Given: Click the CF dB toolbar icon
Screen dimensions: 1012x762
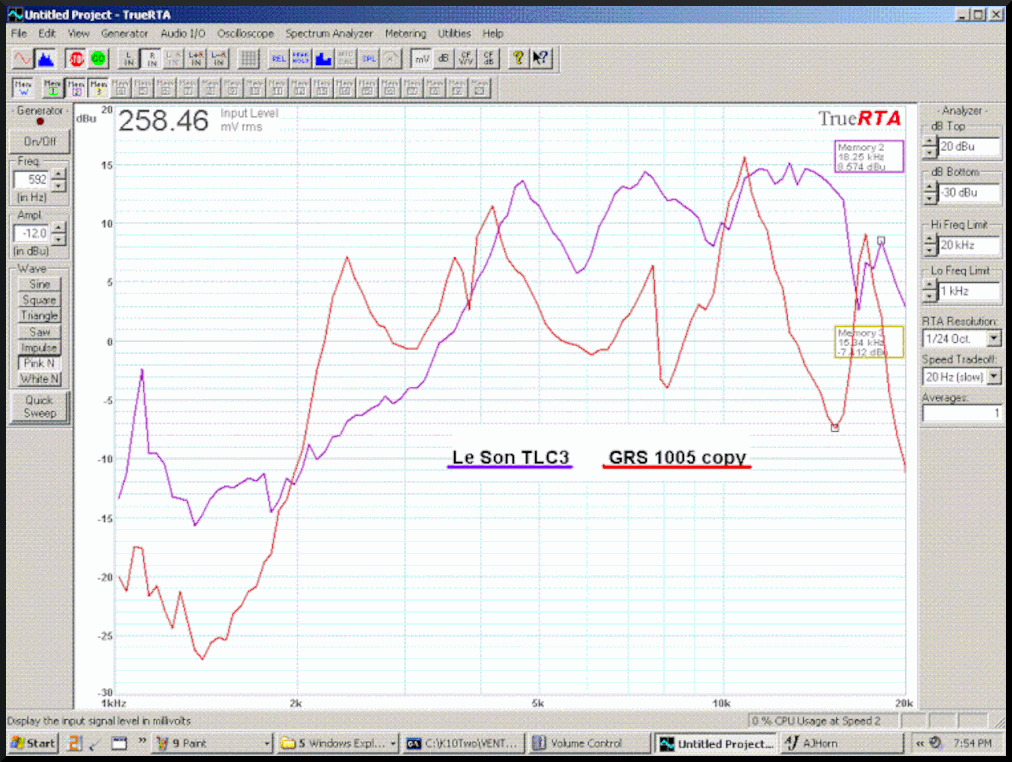Looking at the screenshot, I should coord(488,59).
